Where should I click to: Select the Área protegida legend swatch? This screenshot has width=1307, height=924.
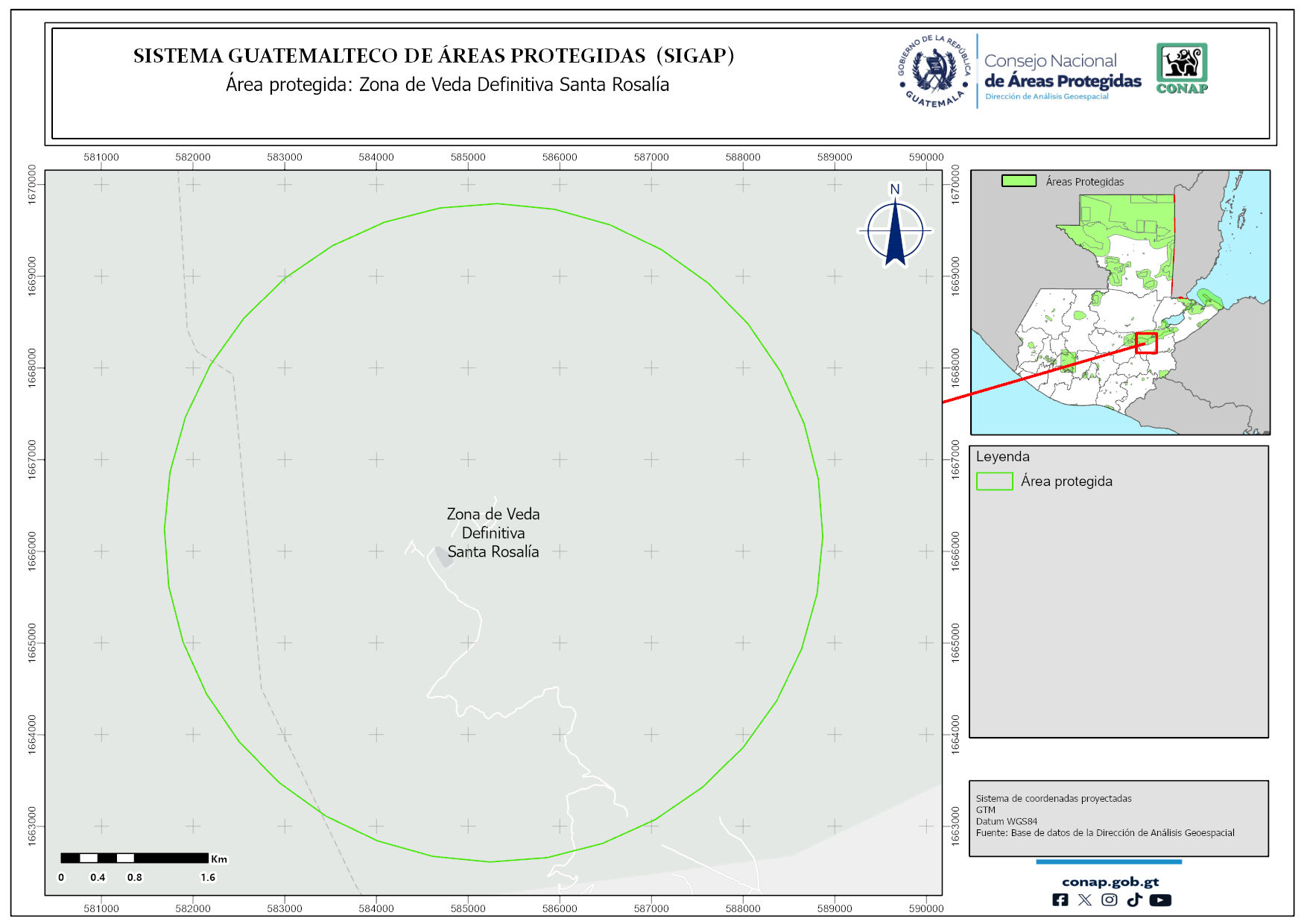[x=994, y=481]
